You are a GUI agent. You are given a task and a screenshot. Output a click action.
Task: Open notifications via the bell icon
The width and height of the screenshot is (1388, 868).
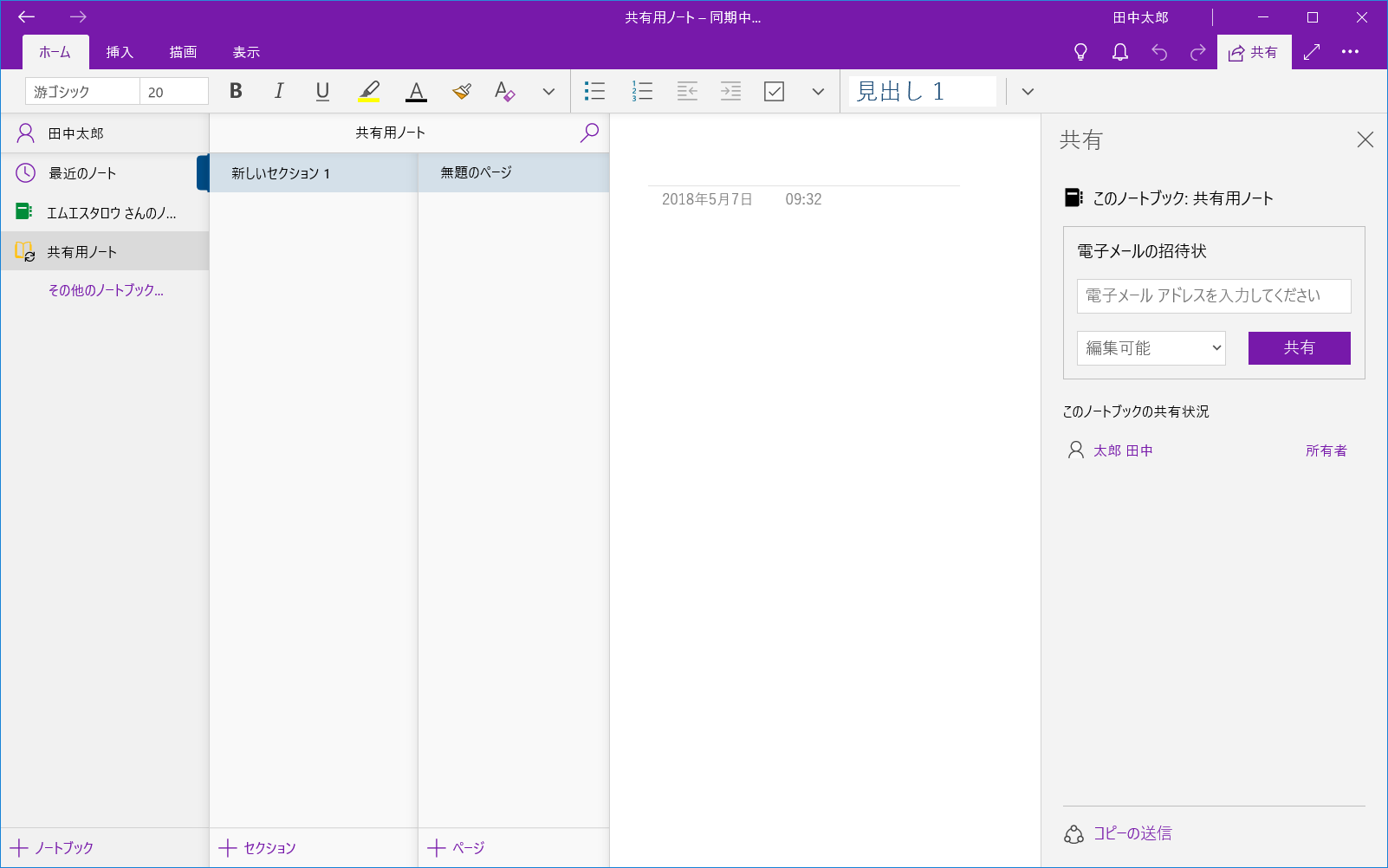(x=1119, y=51)
